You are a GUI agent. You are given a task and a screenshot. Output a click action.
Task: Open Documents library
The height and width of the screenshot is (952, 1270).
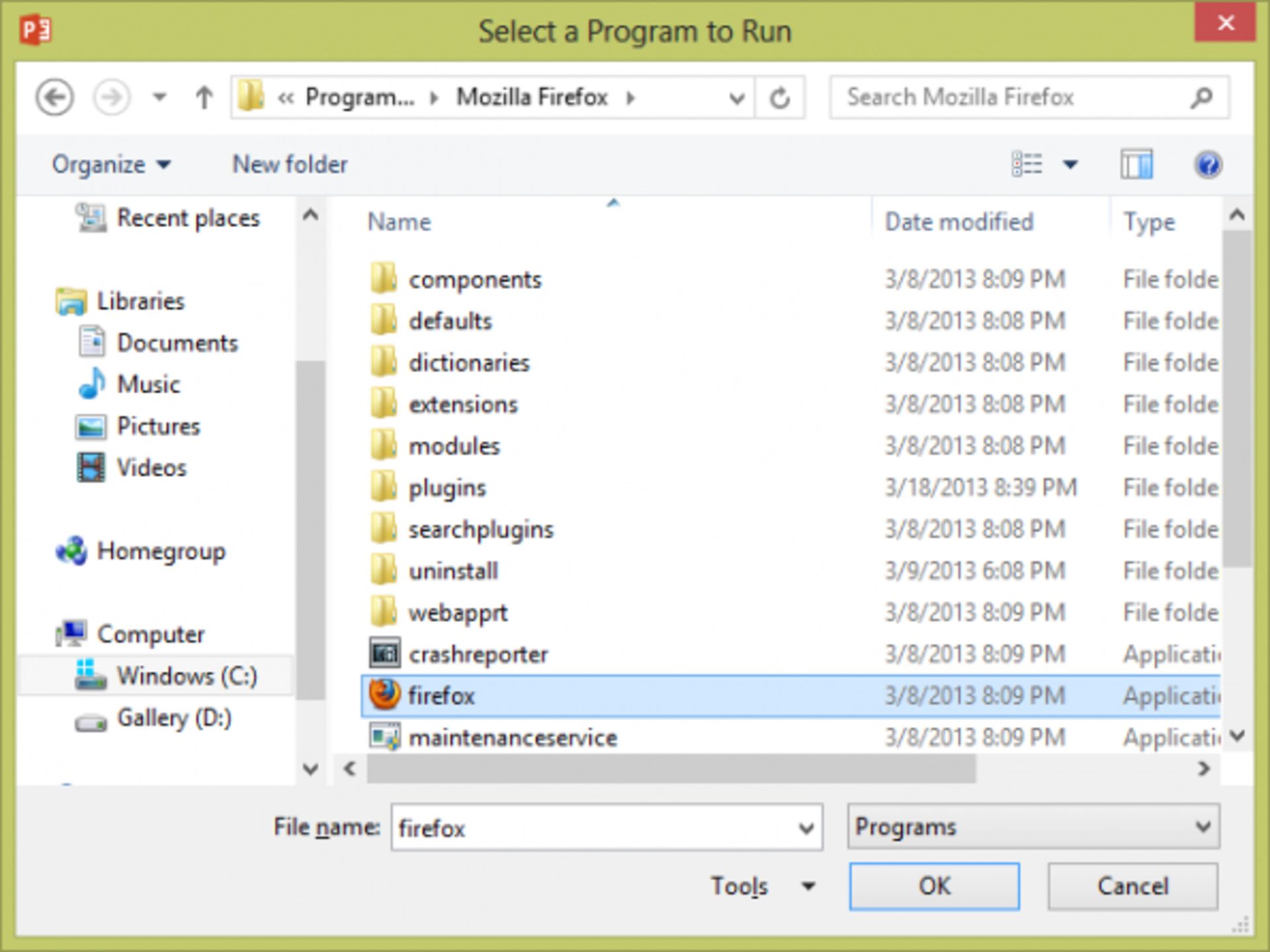click(158, 343)
